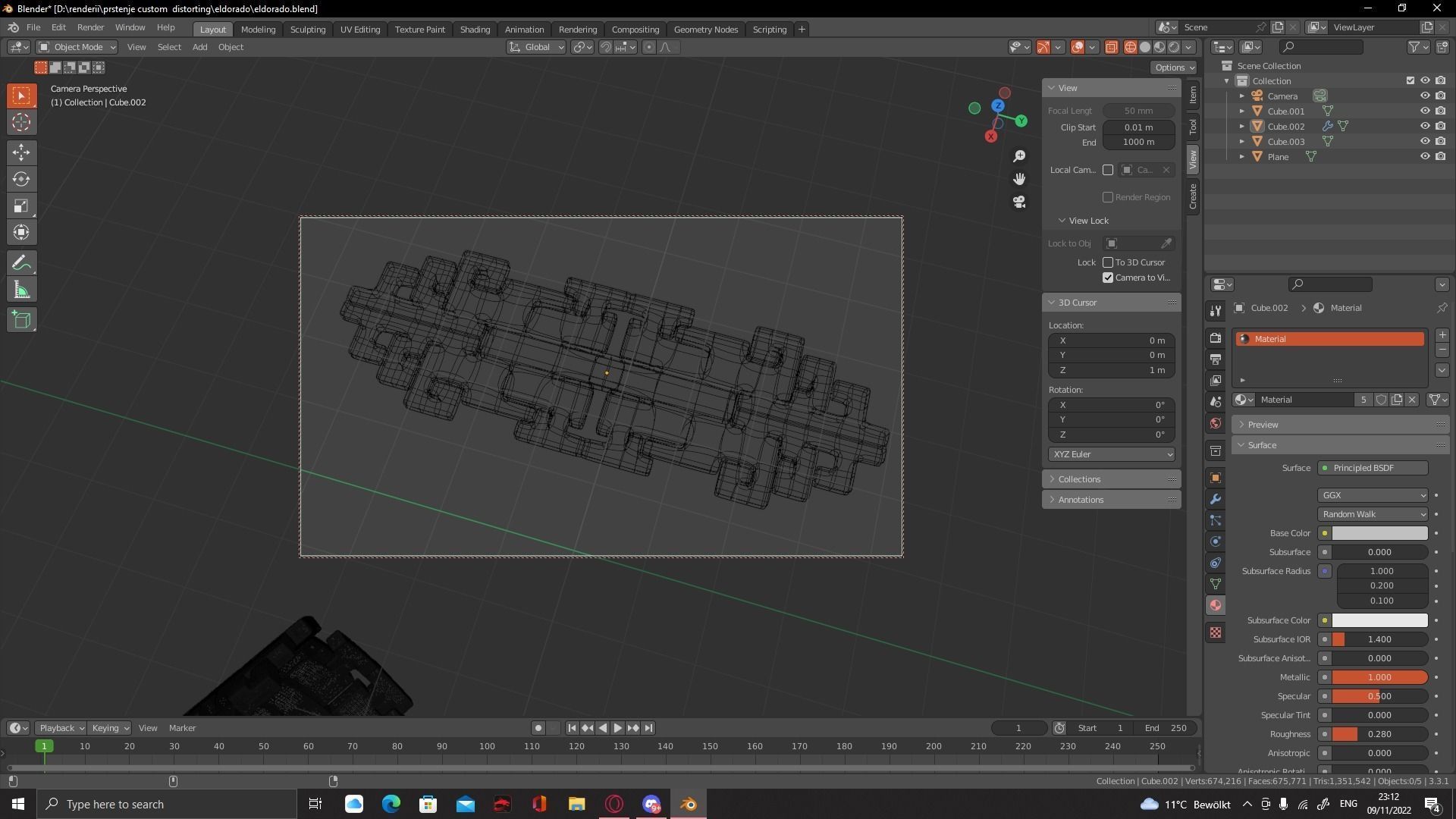Open the GGX distribution dropdown
The width and height of the screenshot is (1456, 819).
(1373, 495)
